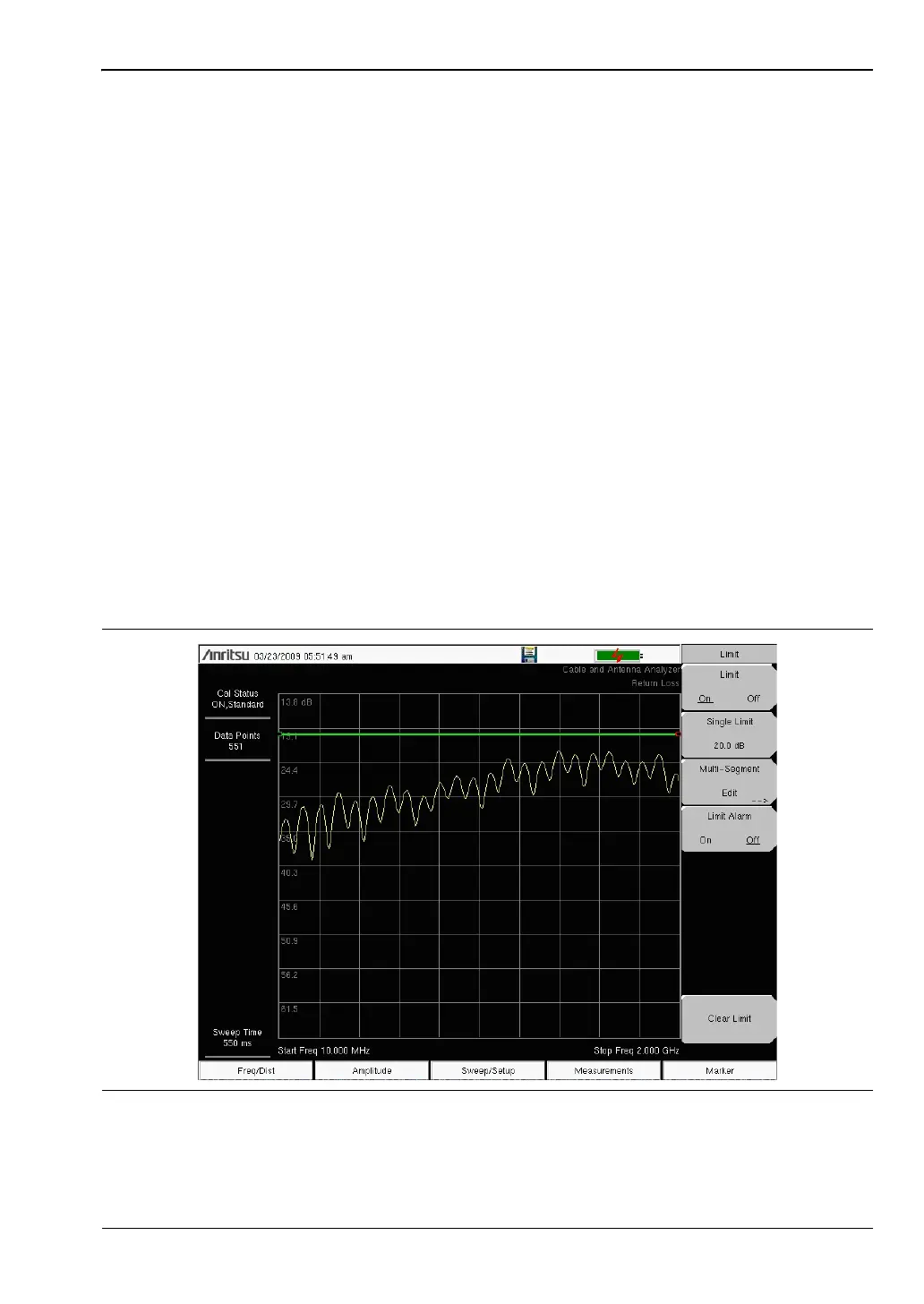Click the Start Freq 10.000 MHz label

[324, 1051]
